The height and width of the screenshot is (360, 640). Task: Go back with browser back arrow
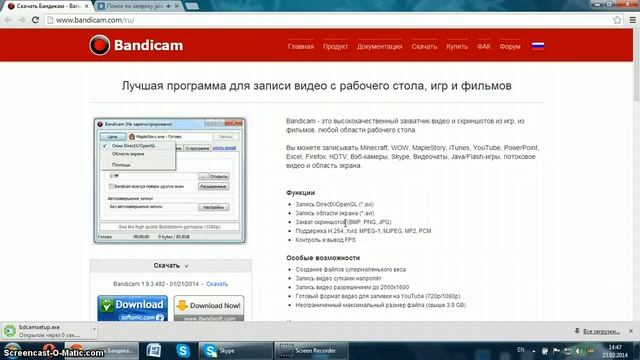8,20
